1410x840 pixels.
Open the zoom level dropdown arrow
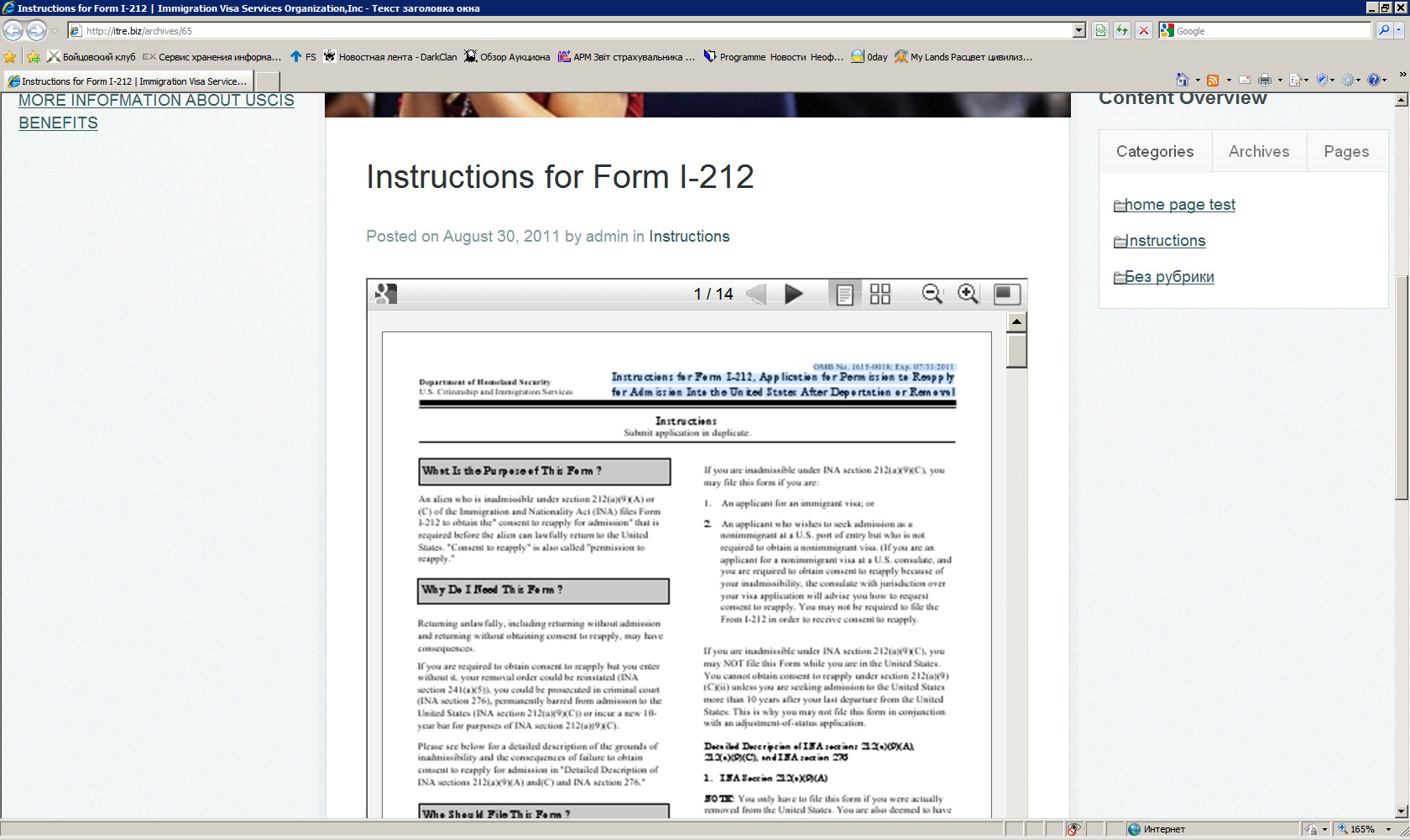point(1388,829)
